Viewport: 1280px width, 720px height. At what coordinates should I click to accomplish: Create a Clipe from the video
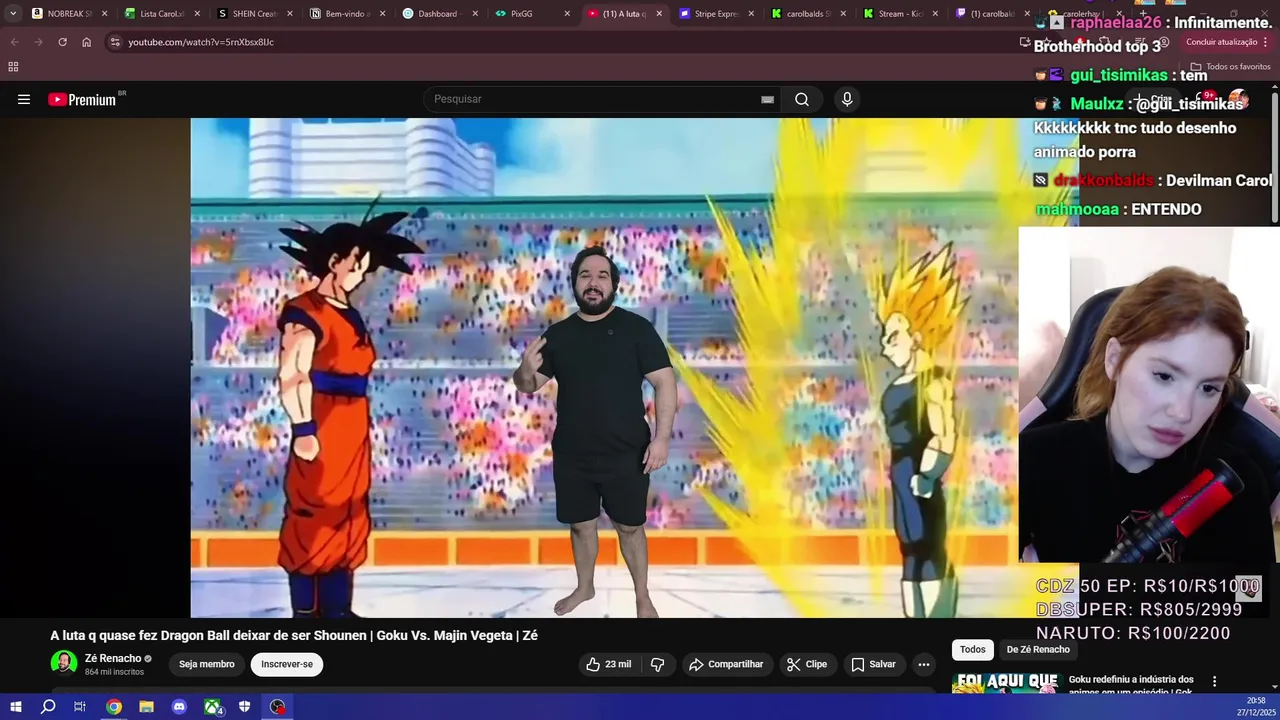coord(807,664)
